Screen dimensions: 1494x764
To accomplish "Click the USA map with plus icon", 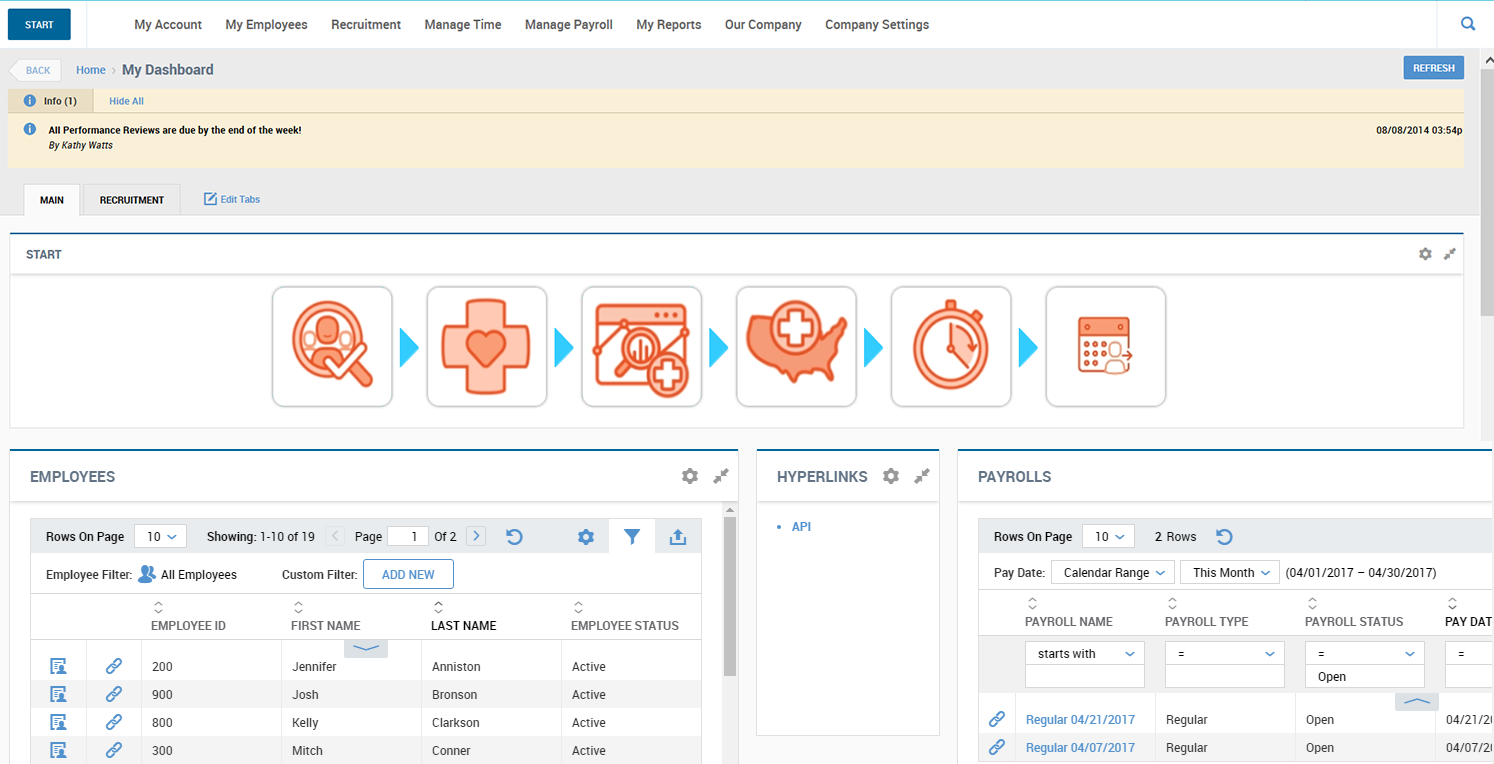I will click(x=796, y=347).
